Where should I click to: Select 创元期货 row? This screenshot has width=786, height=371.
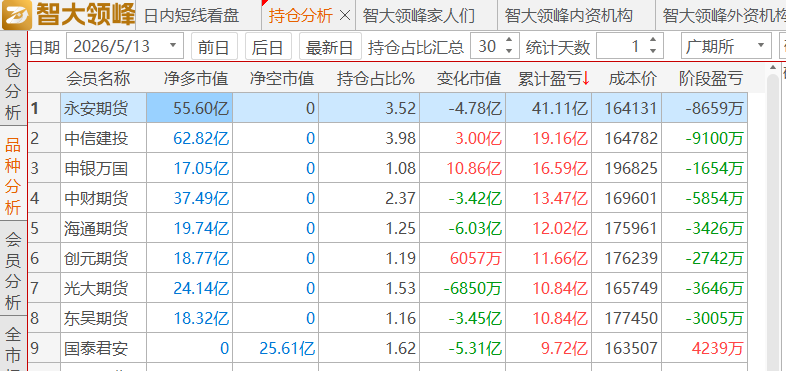click(387, 258)
